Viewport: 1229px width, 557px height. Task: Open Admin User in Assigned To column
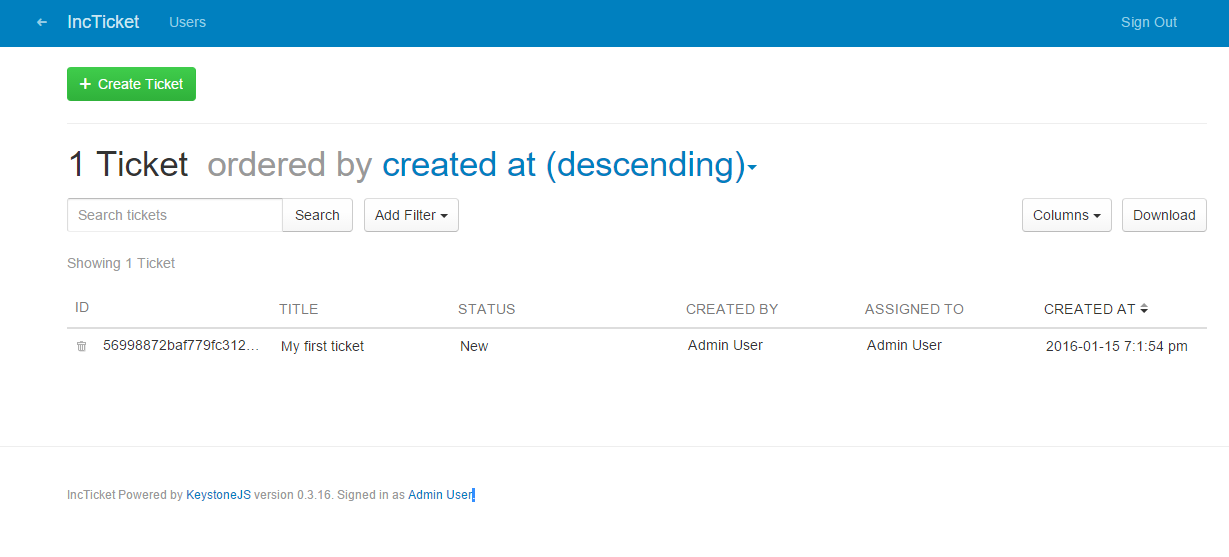coord(904,345)
